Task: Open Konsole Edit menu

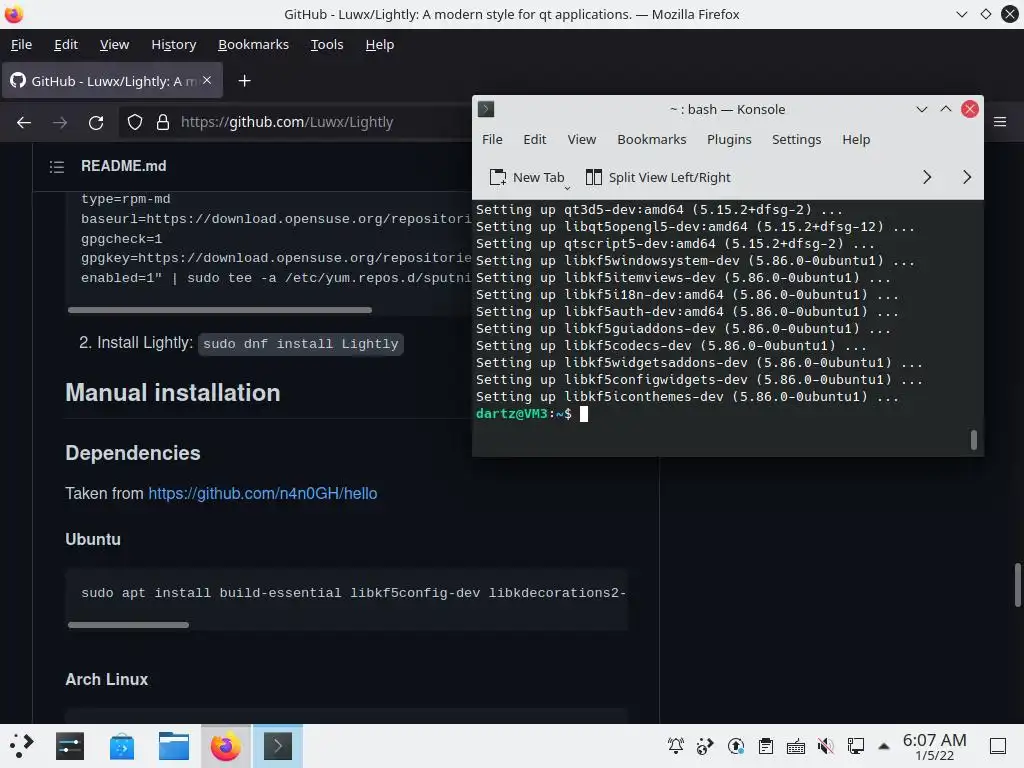Action: pyautogui.click(x=534, y=139)
